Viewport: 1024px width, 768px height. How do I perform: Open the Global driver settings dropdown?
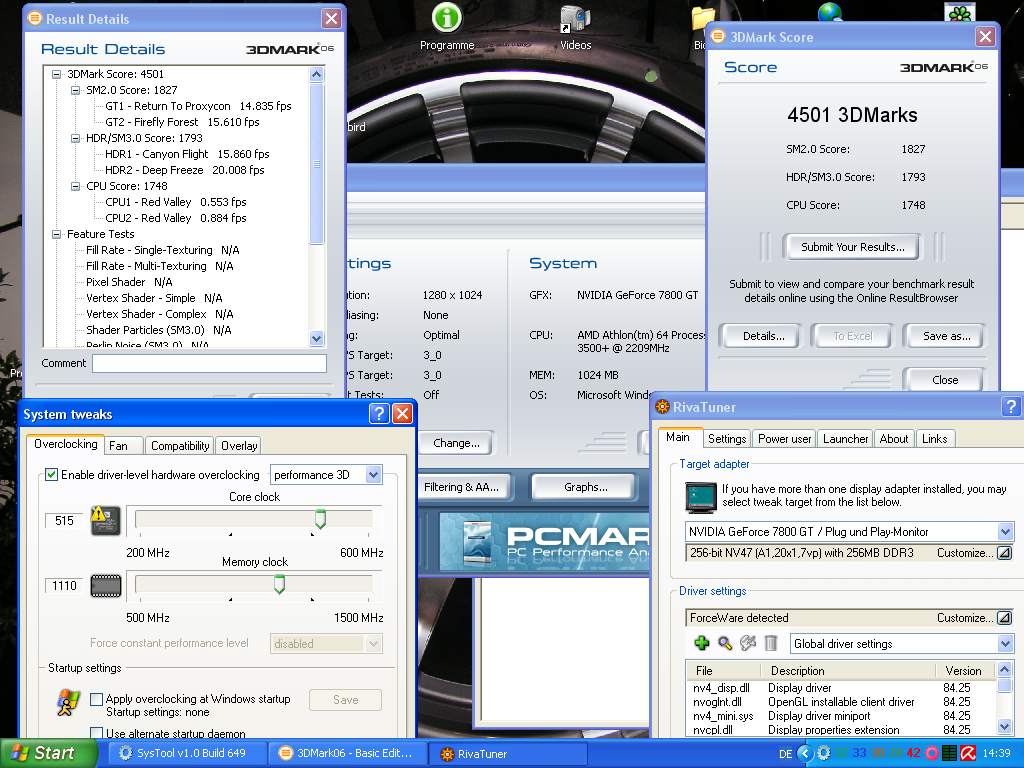coord(1004,644)
